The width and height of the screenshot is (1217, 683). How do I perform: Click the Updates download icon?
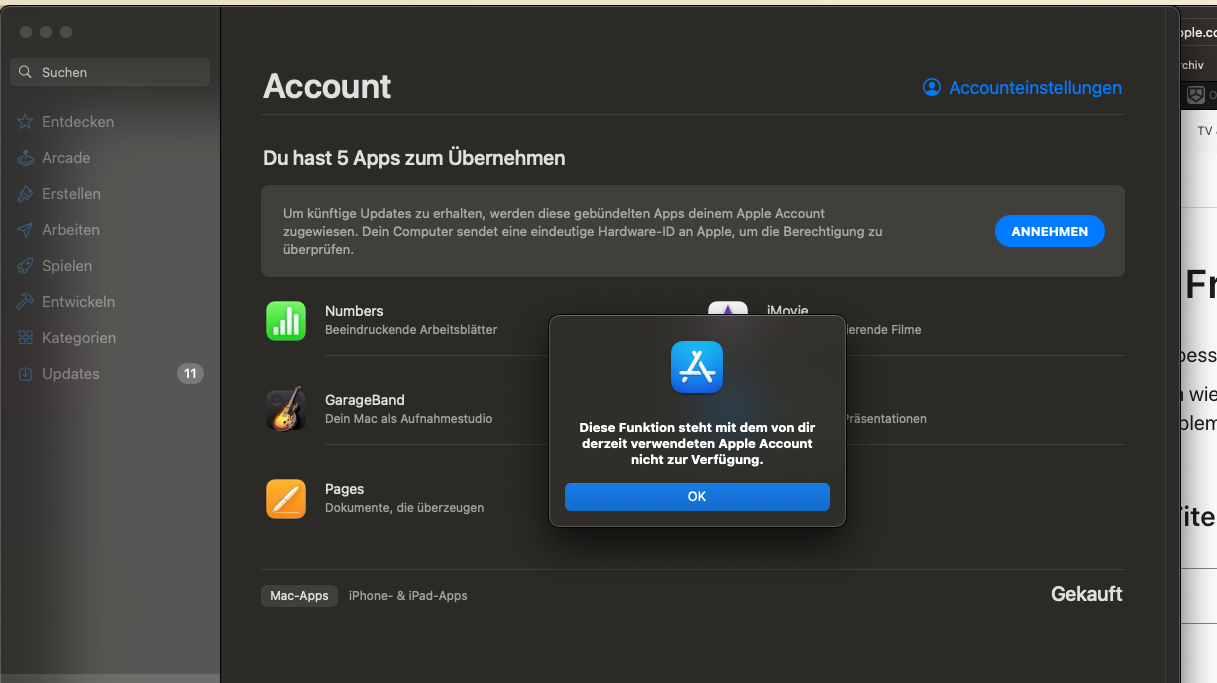(x=25, y=374)
